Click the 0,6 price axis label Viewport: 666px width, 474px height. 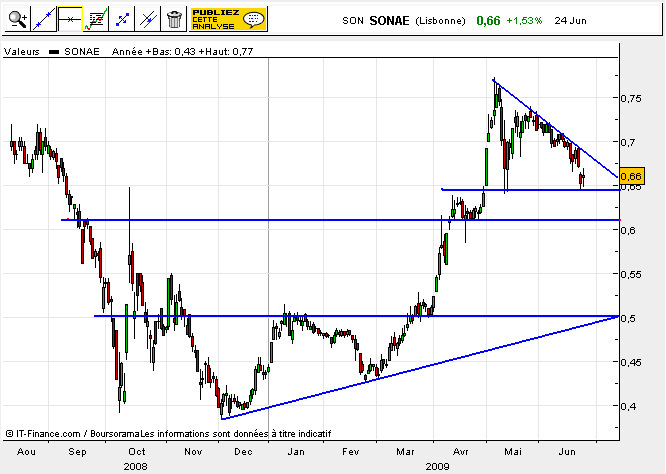click(628, 230)
